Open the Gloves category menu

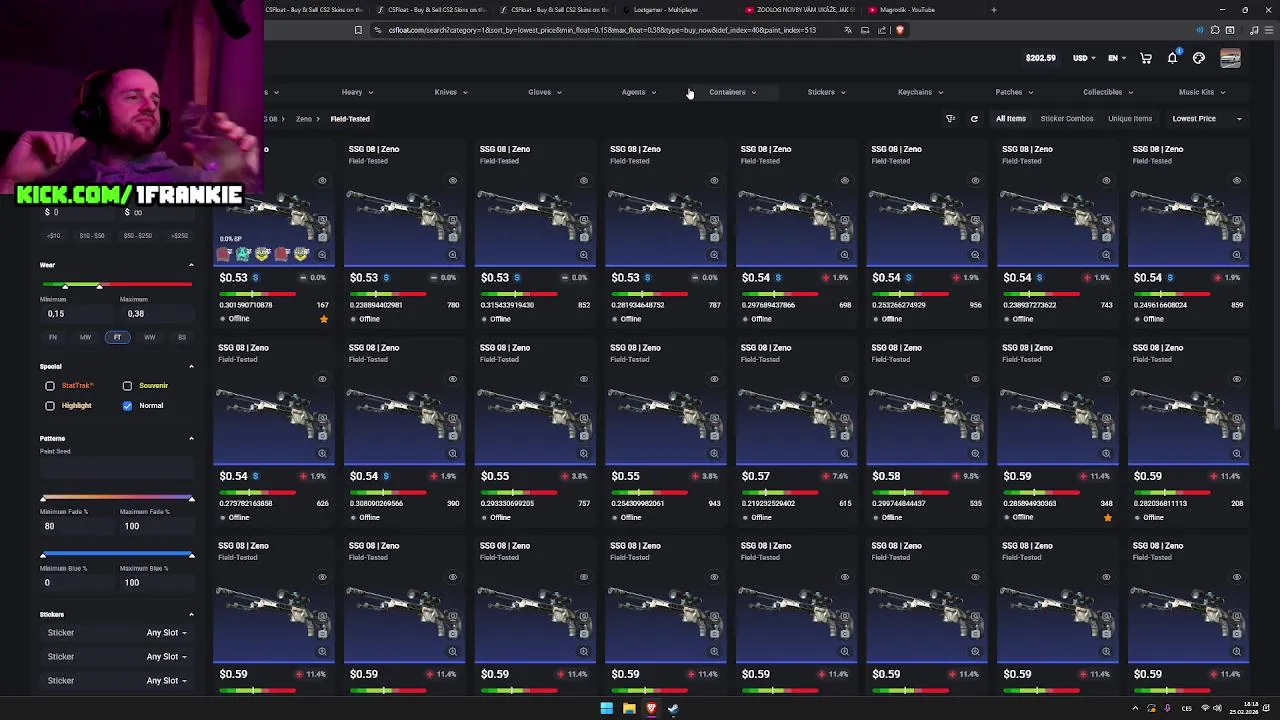(545, 92)
